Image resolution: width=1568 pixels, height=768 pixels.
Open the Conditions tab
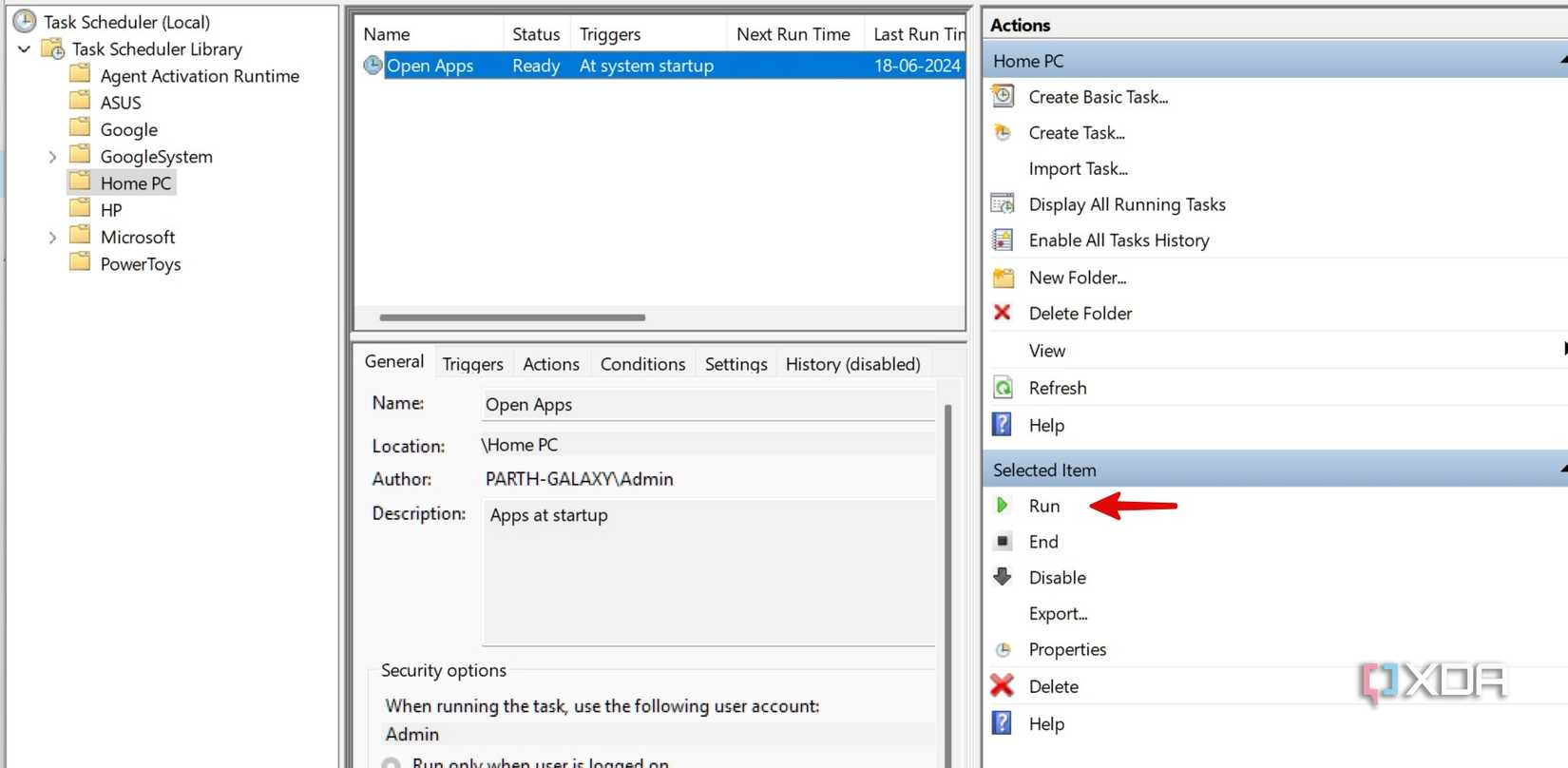(642, 364)
